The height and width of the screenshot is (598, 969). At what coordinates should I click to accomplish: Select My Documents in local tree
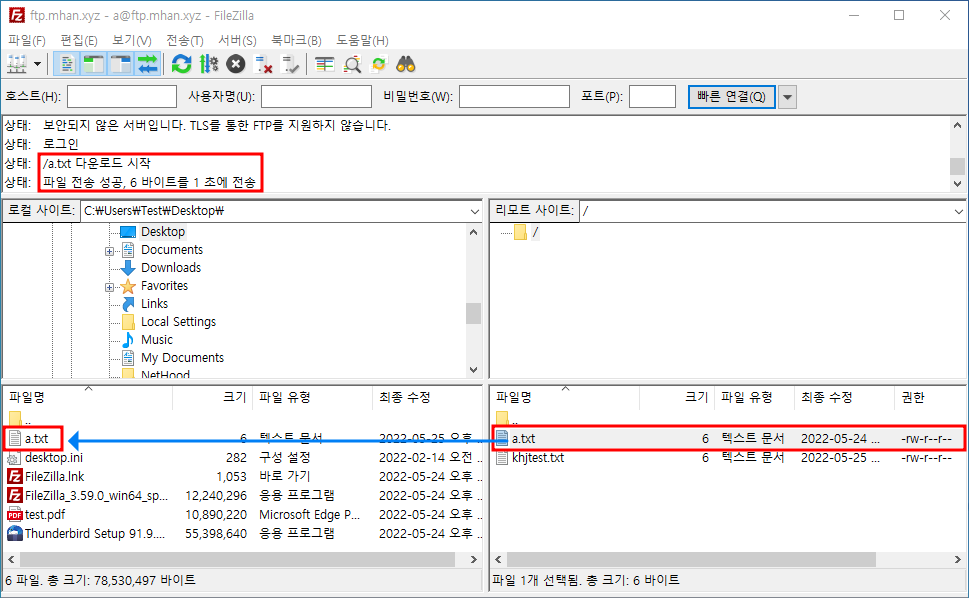coord(182,357)
